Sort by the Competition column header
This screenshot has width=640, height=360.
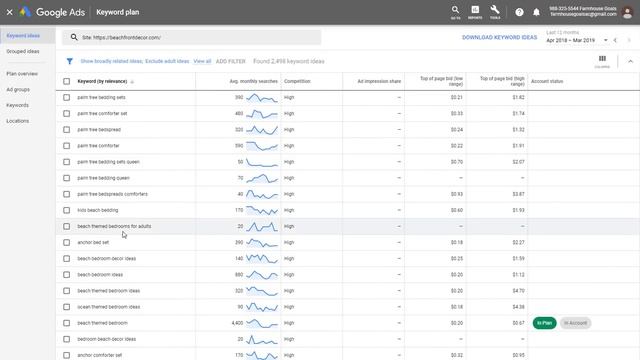point(297,81)
